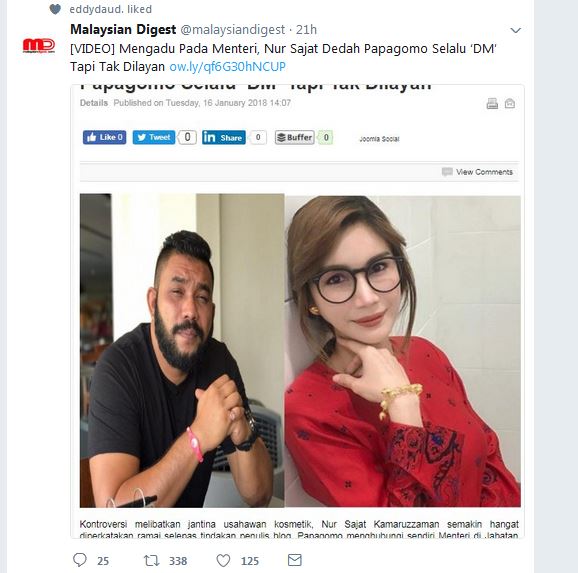The height and width of the screenshot is (573, 578).
Task: Click the Facebook Like button
Action: coord(104,137)
